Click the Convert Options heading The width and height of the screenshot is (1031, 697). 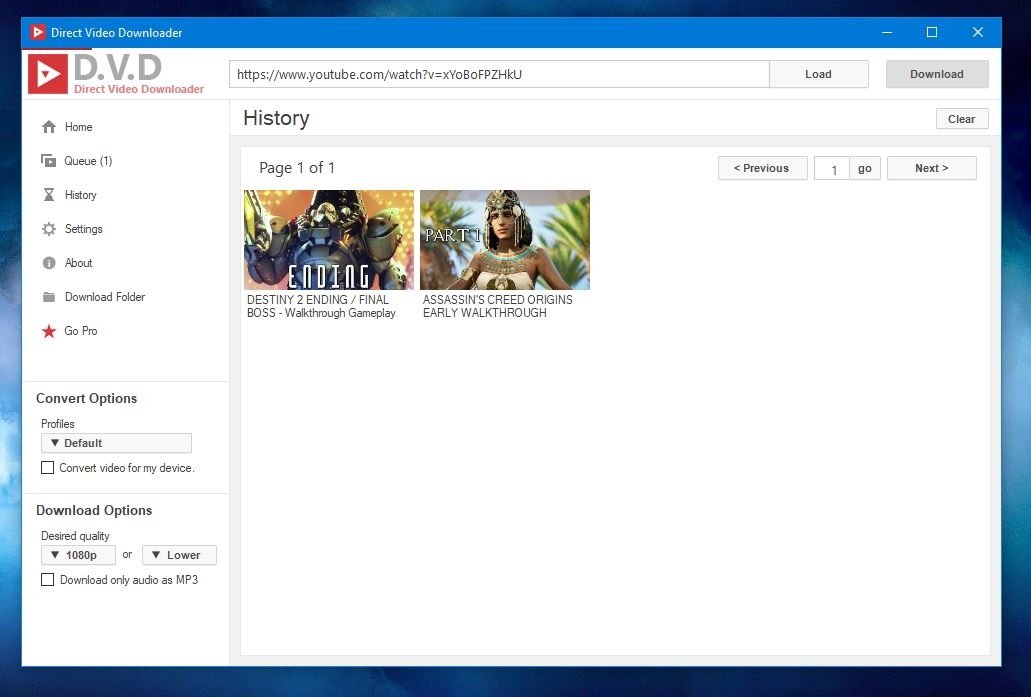click(x=86, y=398)
